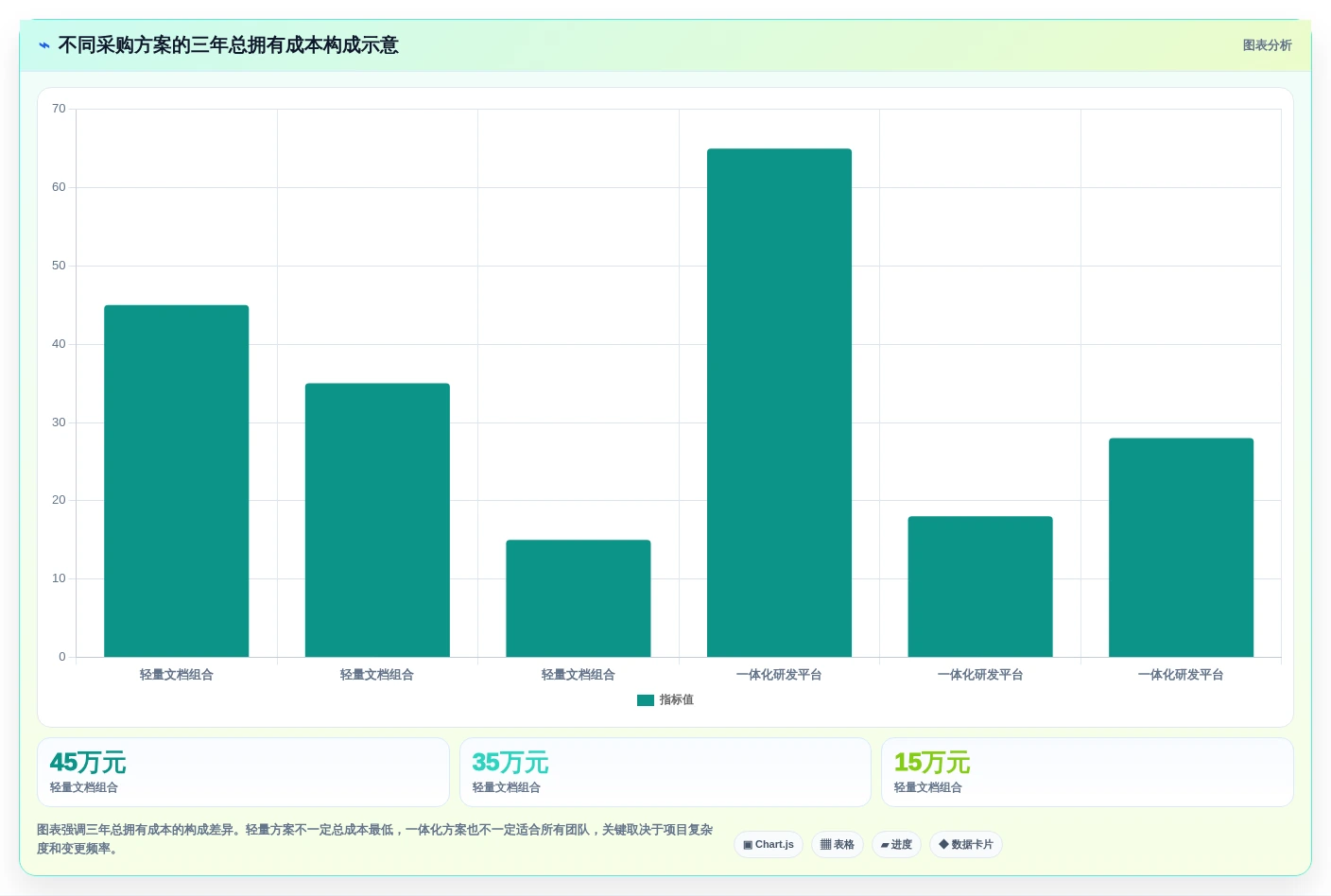
Task: Select the 一体化研发平台 bar reaching 28
Action: point(1181,547)
